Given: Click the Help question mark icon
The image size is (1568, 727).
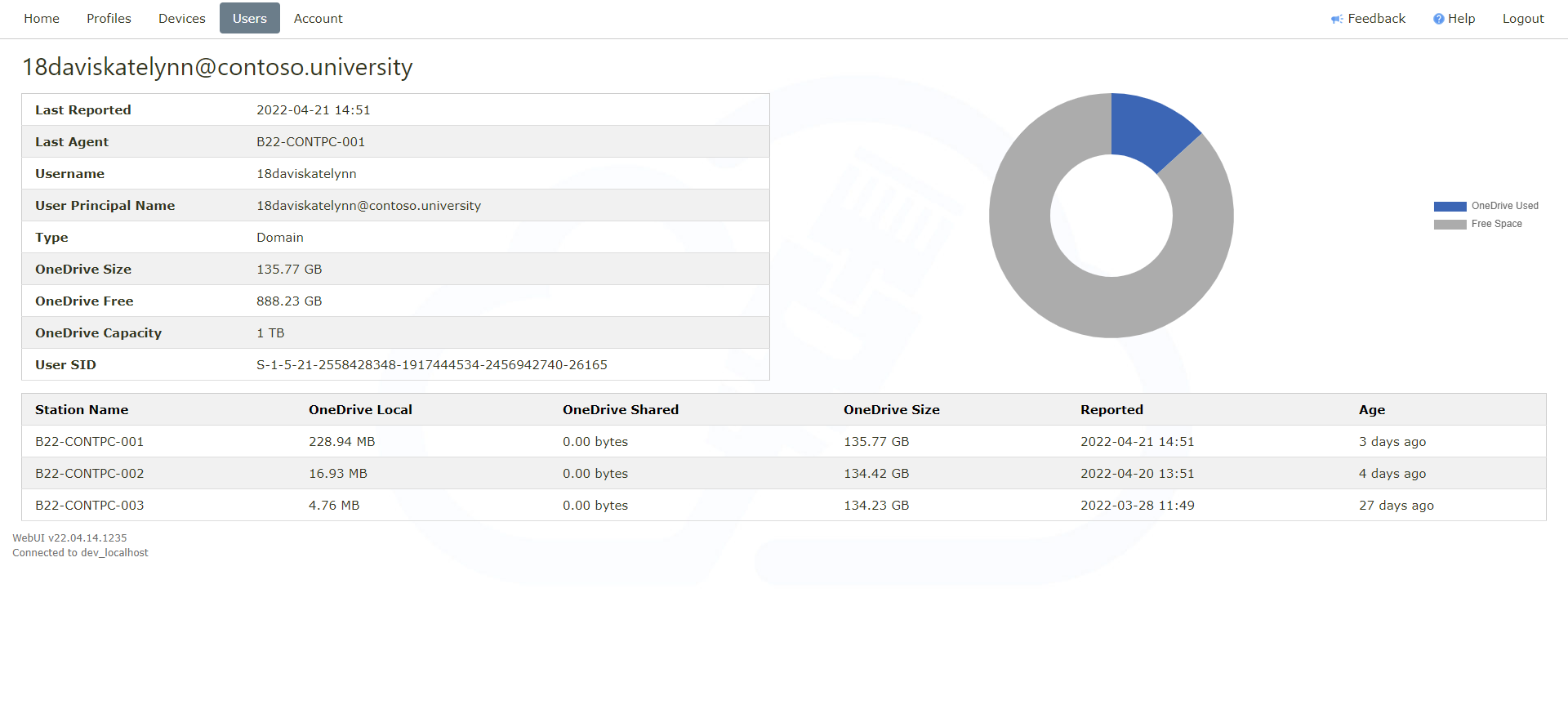Looking at the screenshot, I should [1438, 19].
